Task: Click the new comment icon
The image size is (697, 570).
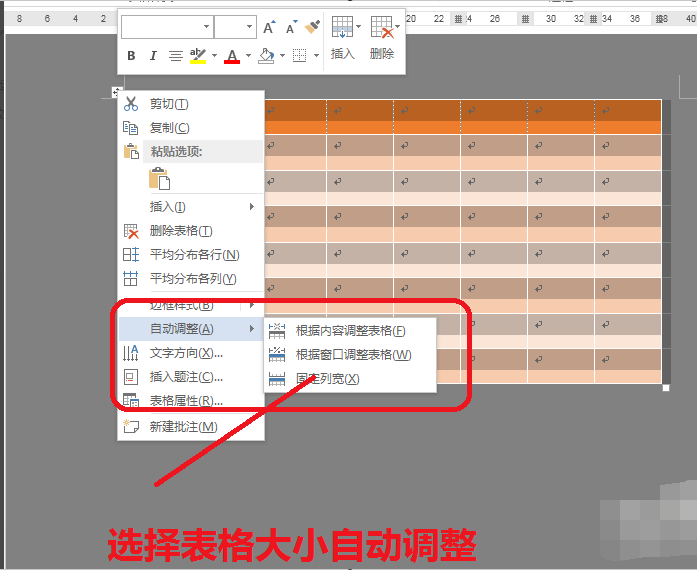Action: coord(131,426)
